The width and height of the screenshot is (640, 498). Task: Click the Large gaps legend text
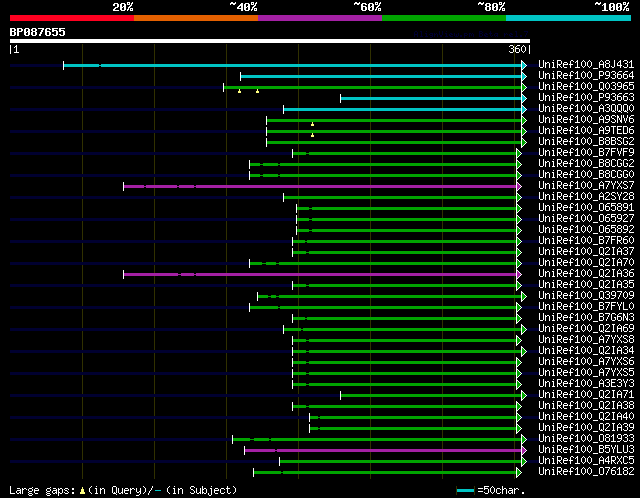(42, 490)
